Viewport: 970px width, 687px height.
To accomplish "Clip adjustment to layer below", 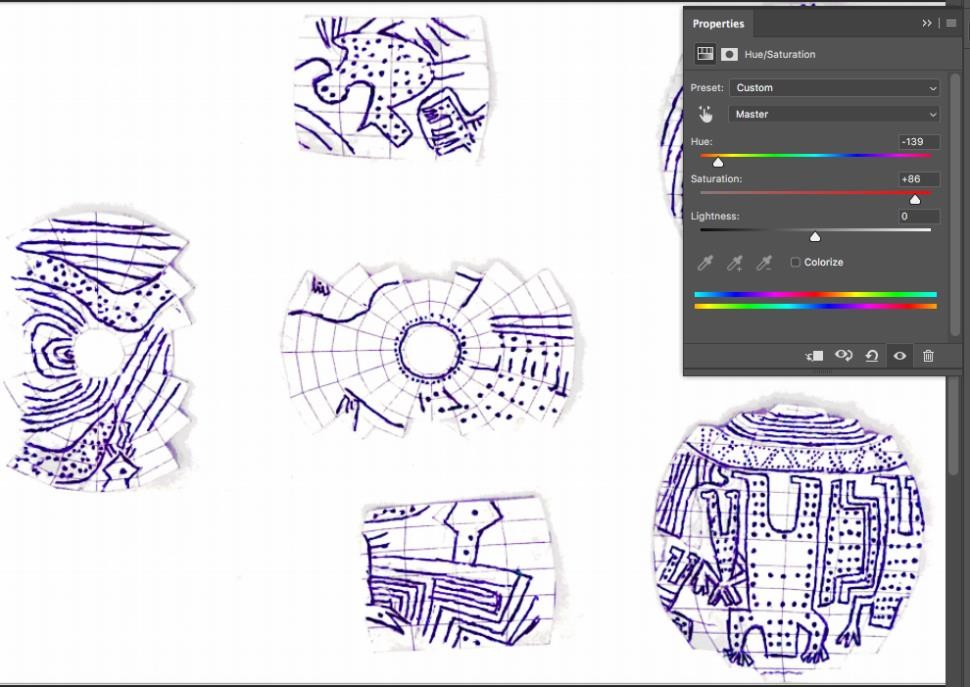I will tap(814, 356).
